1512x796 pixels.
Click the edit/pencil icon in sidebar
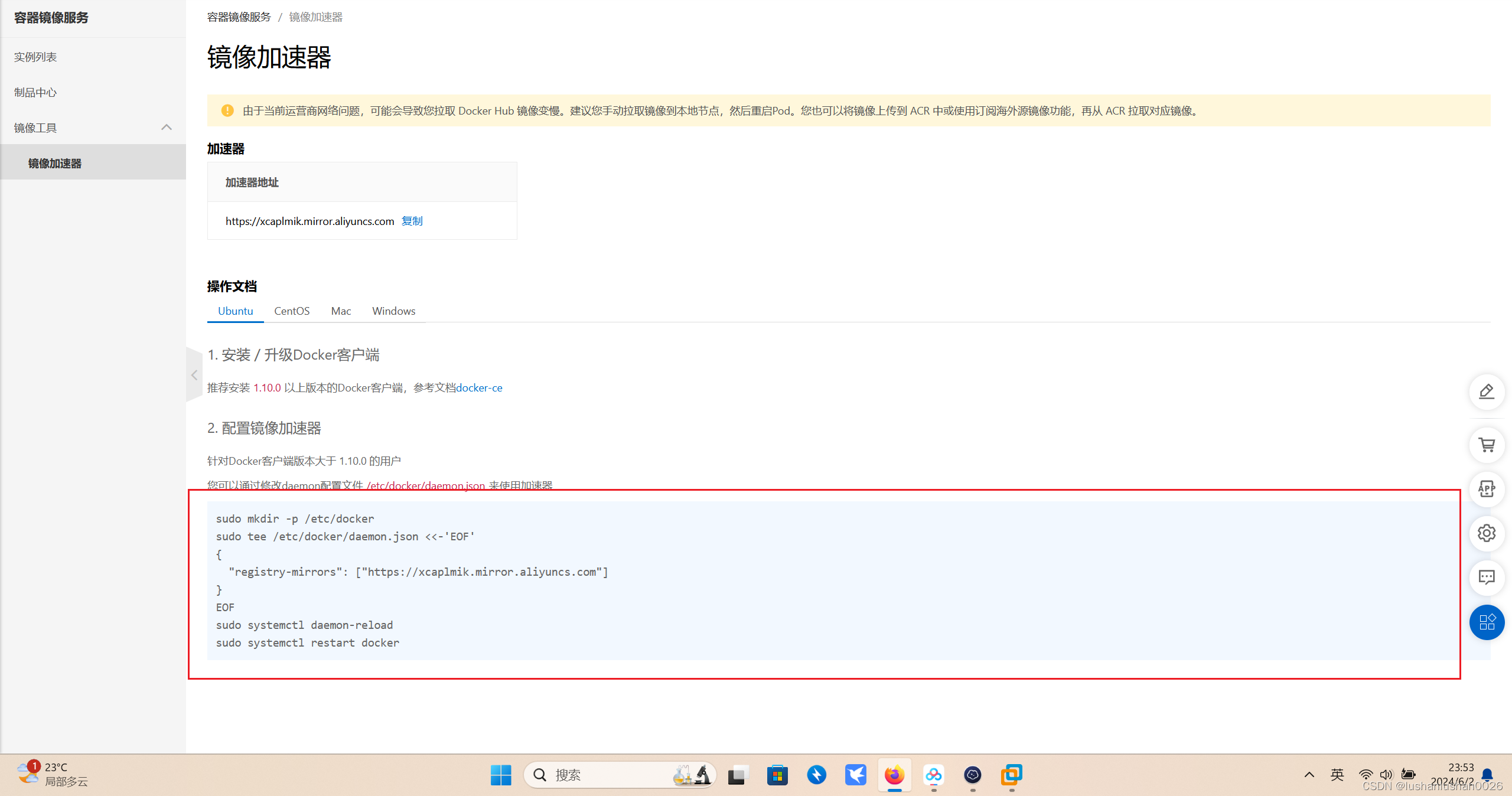pos(1489,391)
